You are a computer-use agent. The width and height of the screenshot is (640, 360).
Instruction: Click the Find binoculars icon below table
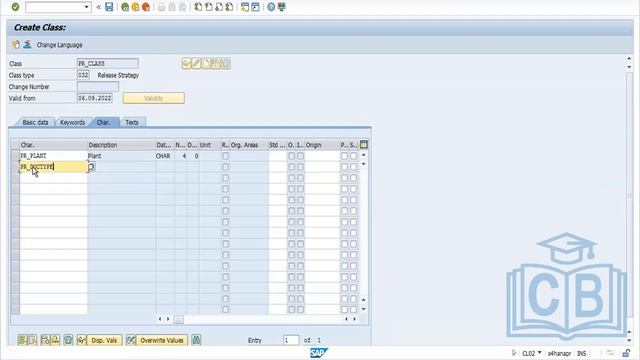pyautogui.click(x=196, y=340)
